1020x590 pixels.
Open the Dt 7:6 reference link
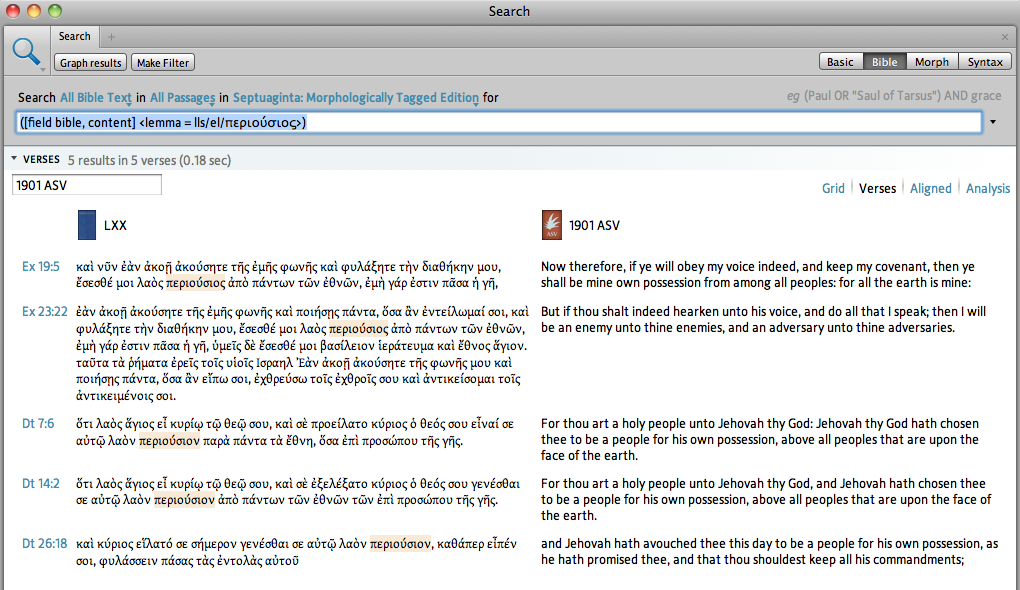38,423
